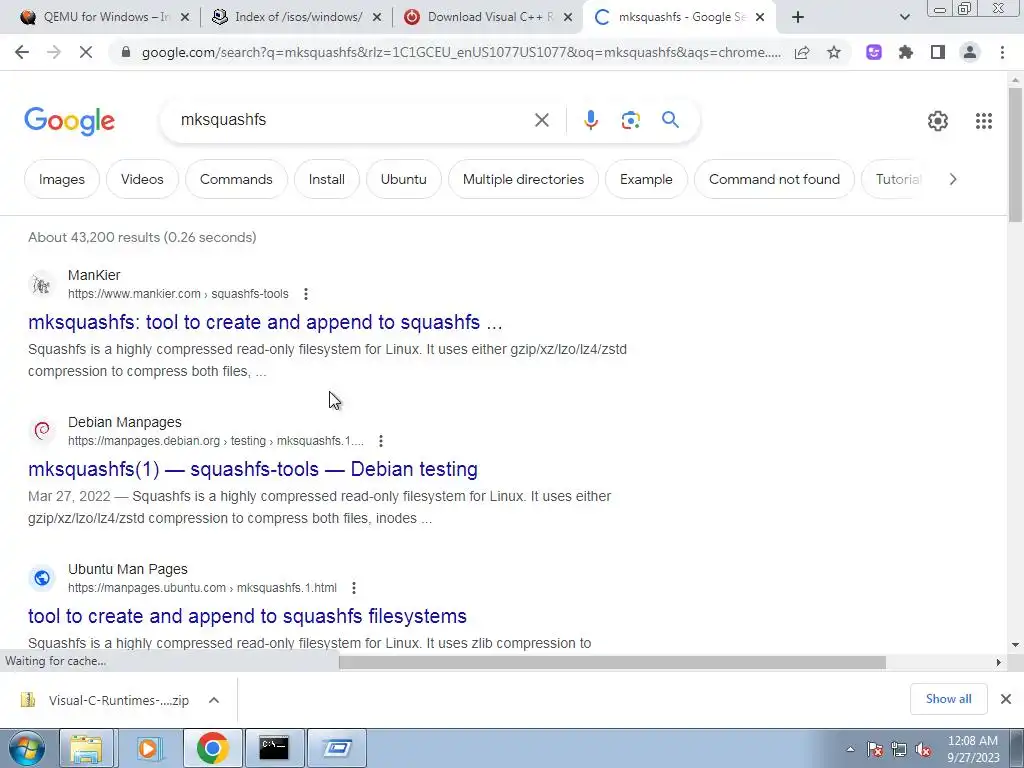The width and height of the screenshot is (1024, 768).
Task: Bookmark this page with the star
Action: point(834,52)
